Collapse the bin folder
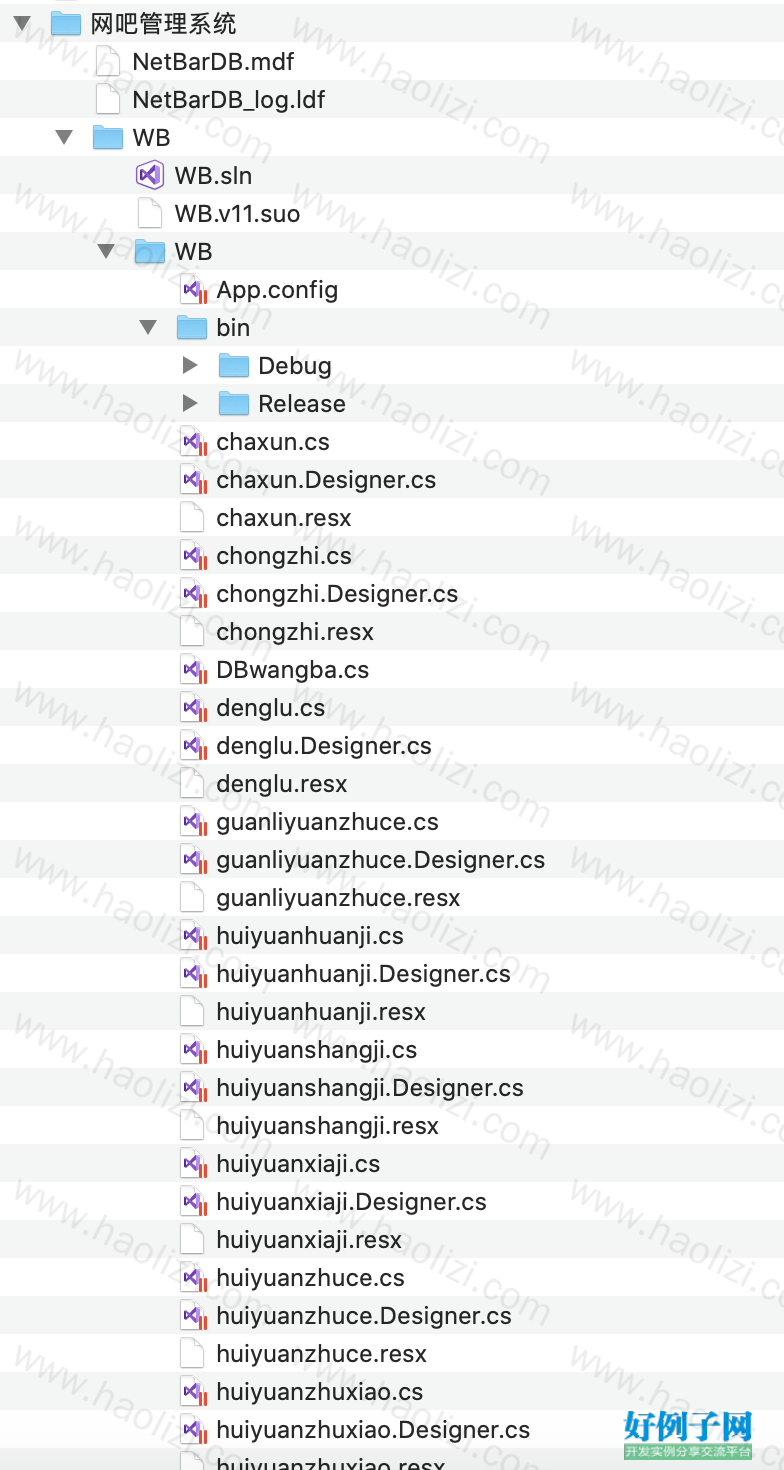Viewport: 784px width, 1470px height. point(149,328)
